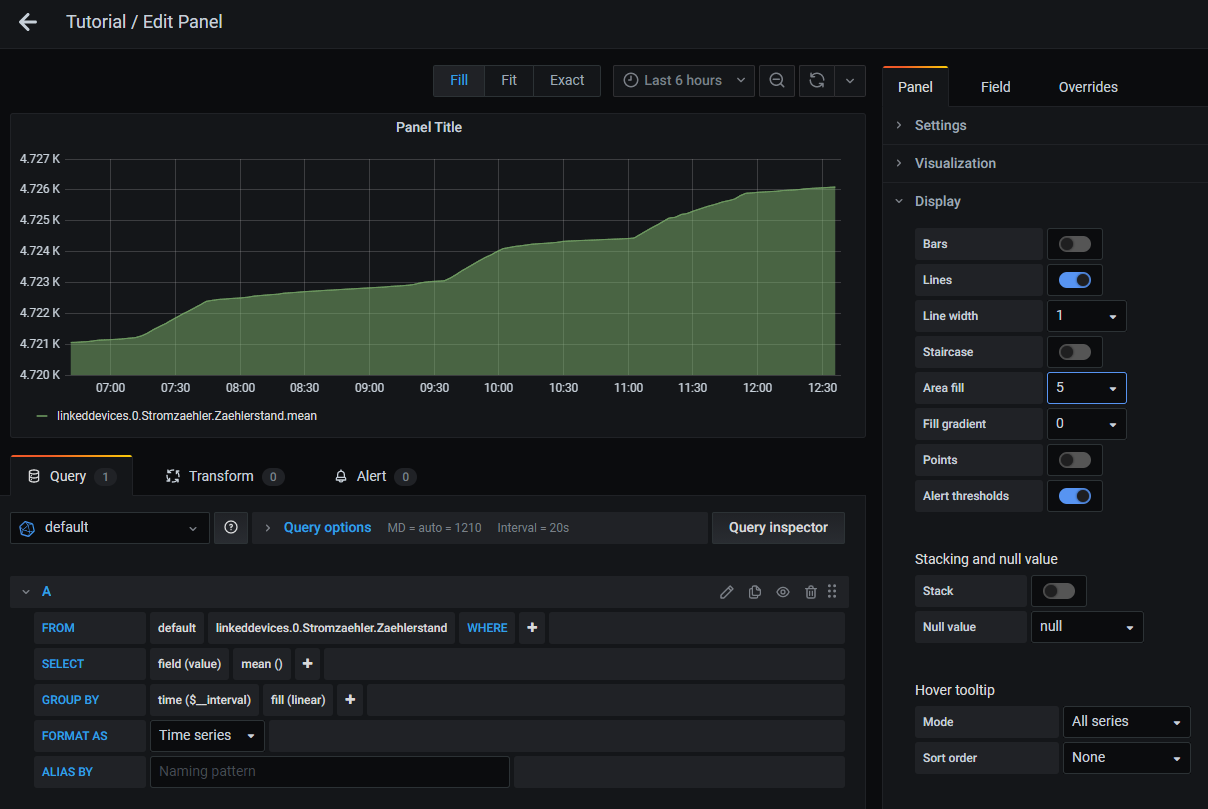Image resolution: width=1208 pixels, height=809 pixels.
Task: Zoom out the time range with magnifier icon
Action: pyautogui.click(x=777, y=80)
